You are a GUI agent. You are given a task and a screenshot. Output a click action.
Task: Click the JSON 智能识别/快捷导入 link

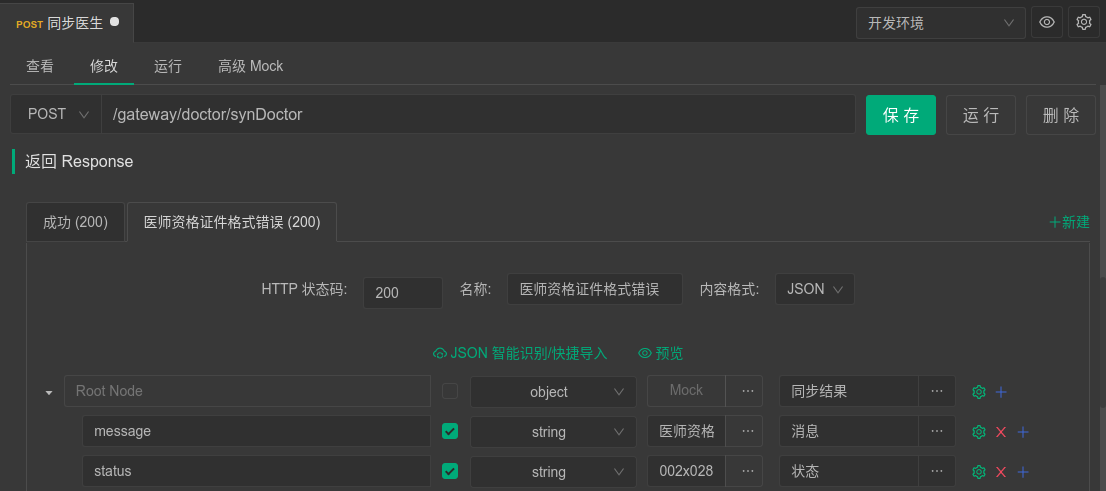tap(520, 353)
